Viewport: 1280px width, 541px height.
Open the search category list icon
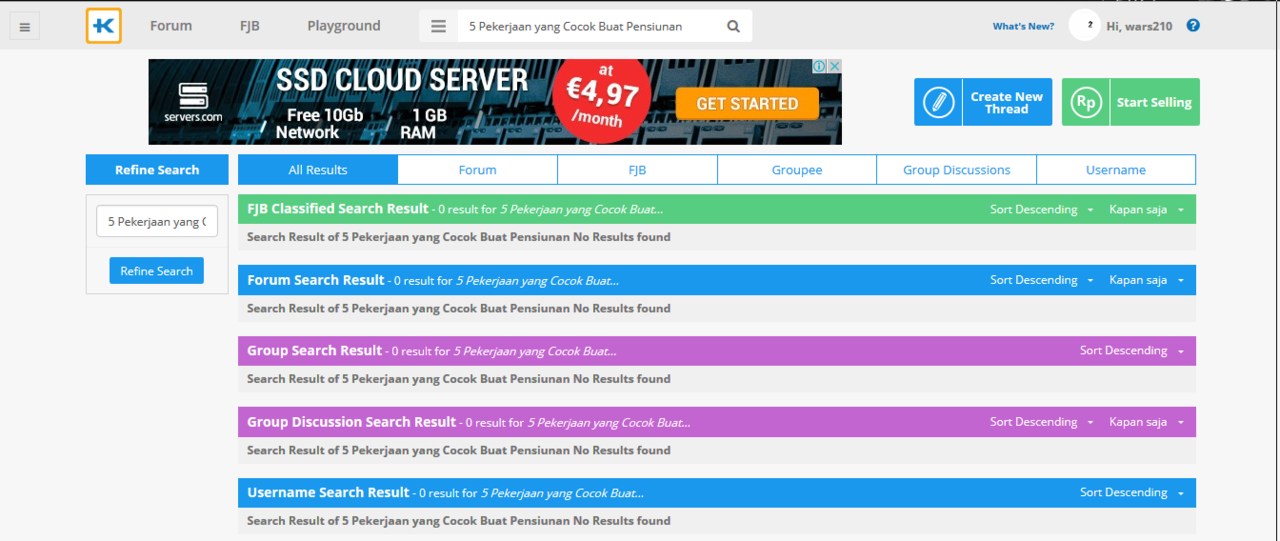[438, 27]
